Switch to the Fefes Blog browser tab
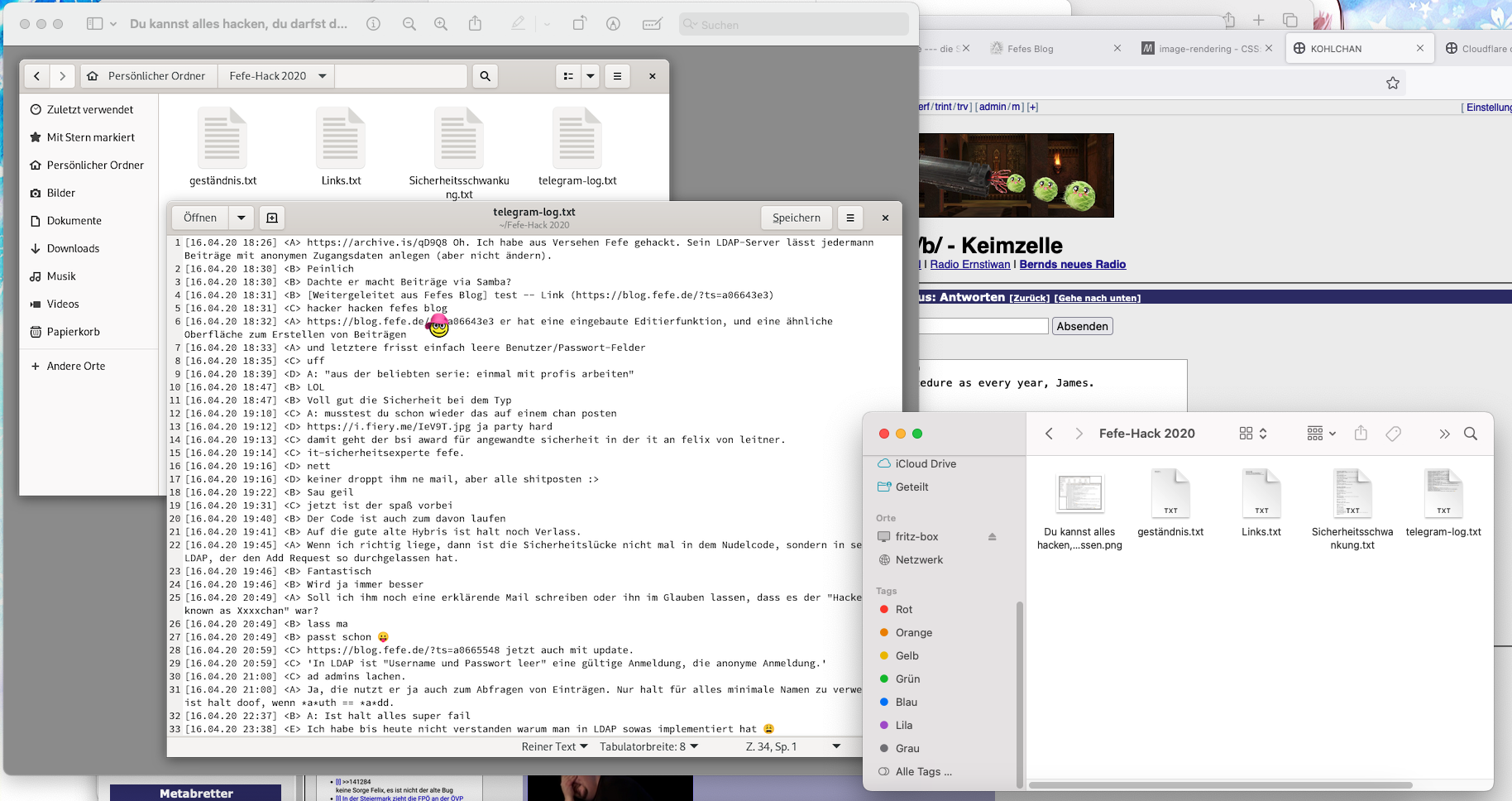 point(1030,49)
